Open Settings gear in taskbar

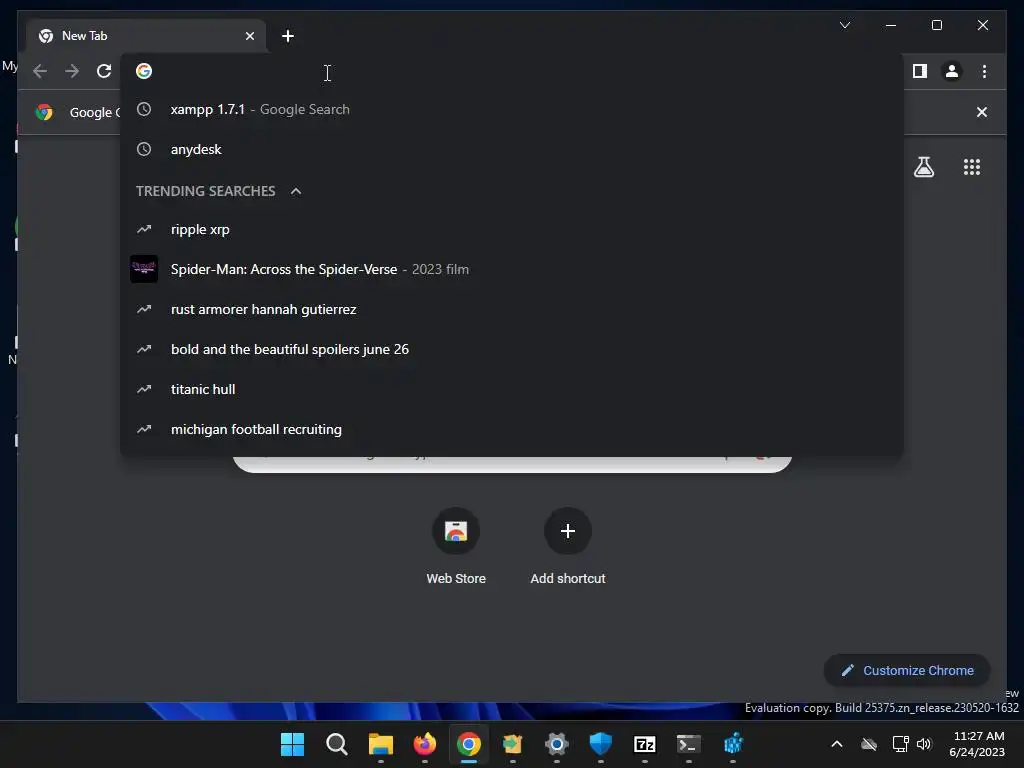click(x=556, y=744)
